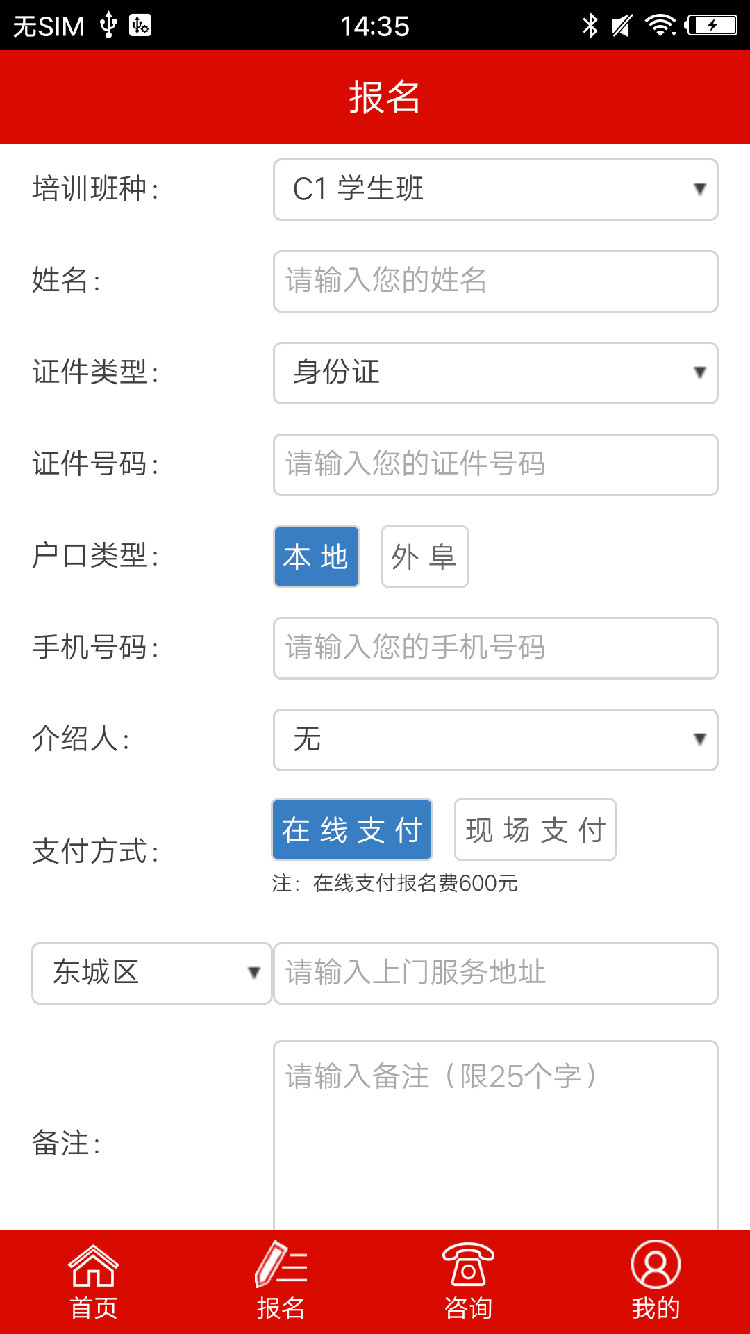Expand the 介绍人 dropdown
Image resolution: width=750 pixels, height=1334 pixels.
pyautogui.click(x=496, y=740)
